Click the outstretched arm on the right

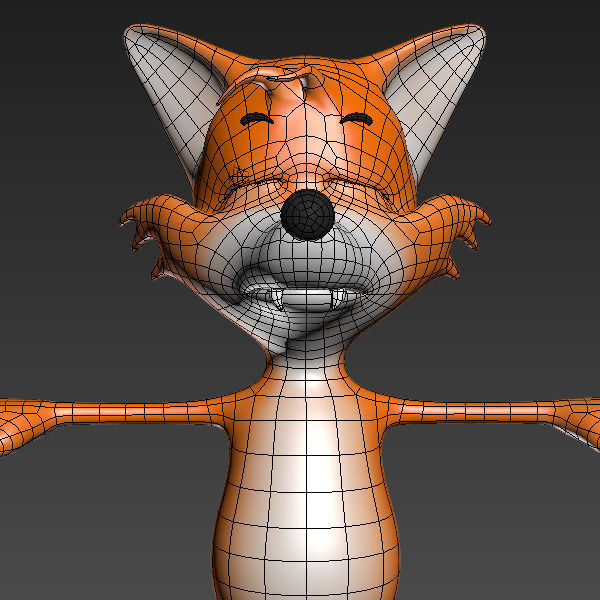[x=471, y=412]
